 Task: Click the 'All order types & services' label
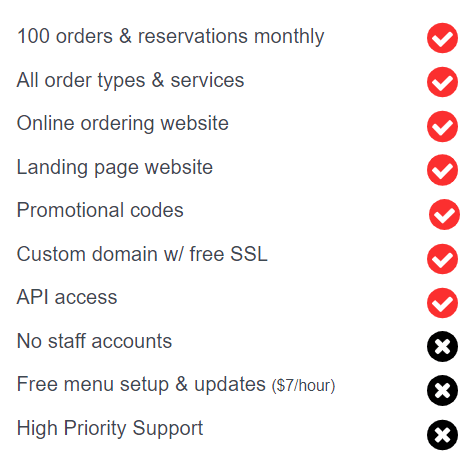pyautogui.click(x=130, y=81)
